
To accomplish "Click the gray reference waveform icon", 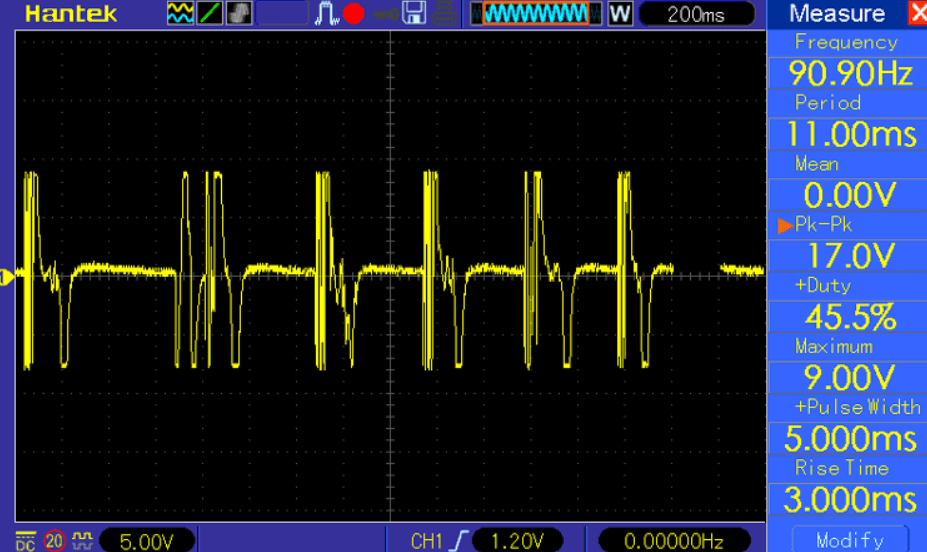I will [x=239, y=14].
